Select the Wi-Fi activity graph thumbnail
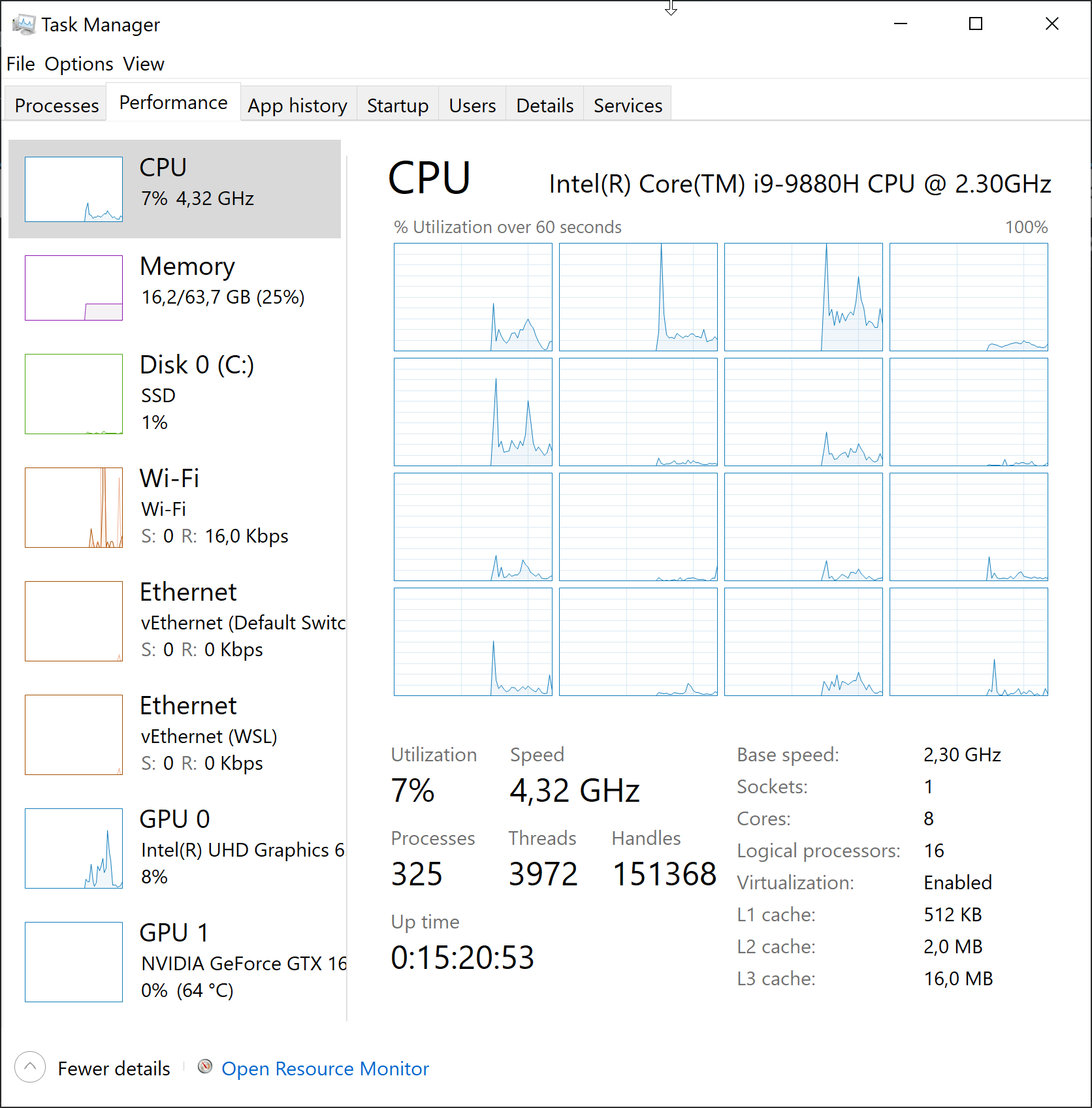Image resolution: width=1092 pixels, height=1108 pixels. [74, 507]
